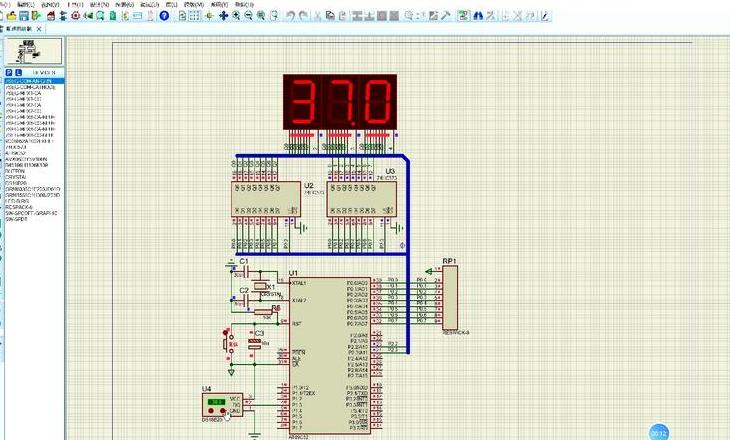
Task: Open Pick parts from libraries magnifier icon
Action: click(409, 16)
